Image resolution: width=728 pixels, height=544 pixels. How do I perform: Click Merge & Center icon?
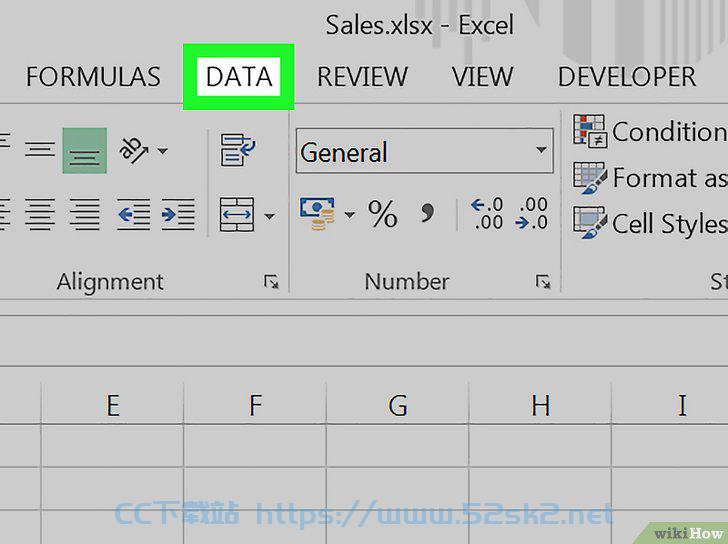click(x=237, y=214)
